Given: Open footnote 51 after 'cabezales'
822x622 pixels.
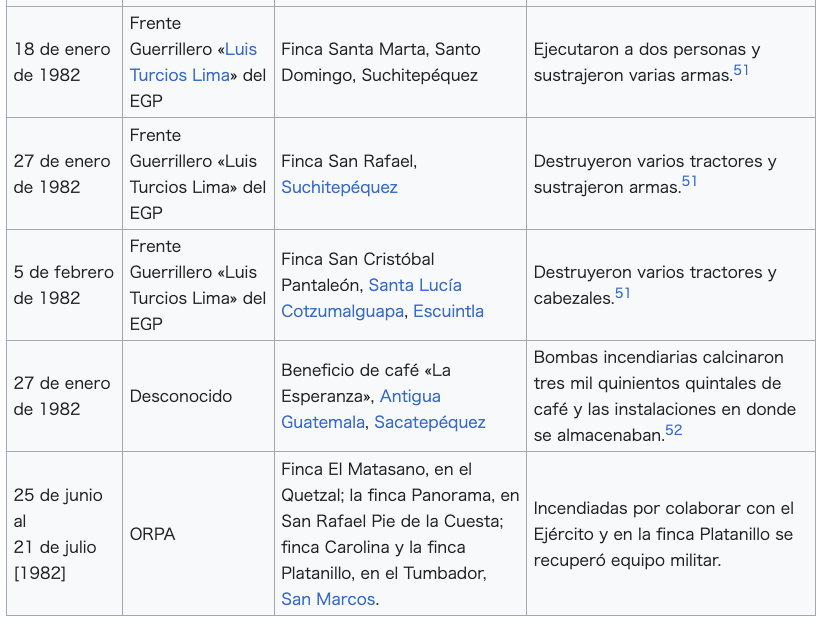Looking at the screenshot, I should (622, 293).
